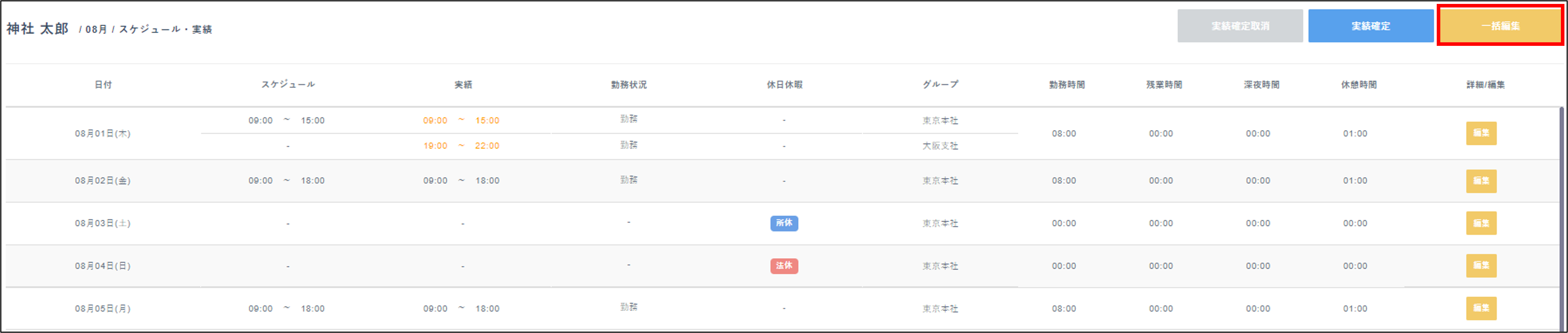Click the blue 所休 holiday badge
Screen dimensions: 1568x333
click(783, 223)
